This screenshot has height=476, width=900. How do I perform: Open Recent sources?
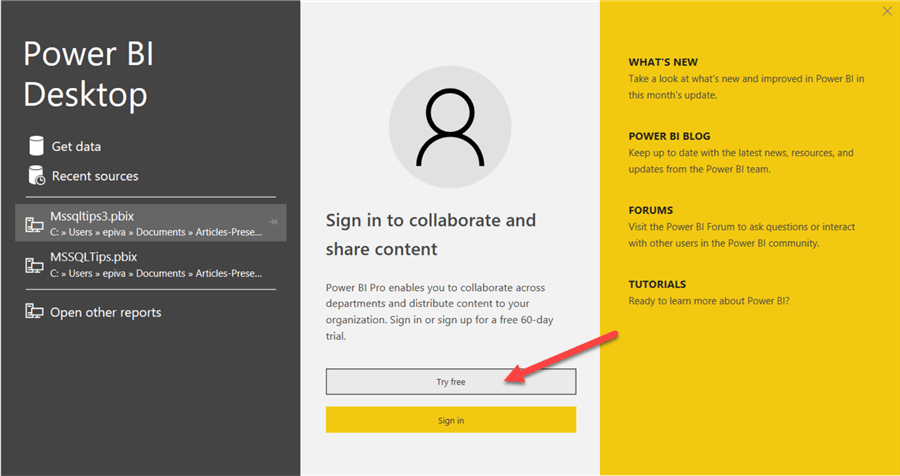(95, 176)
